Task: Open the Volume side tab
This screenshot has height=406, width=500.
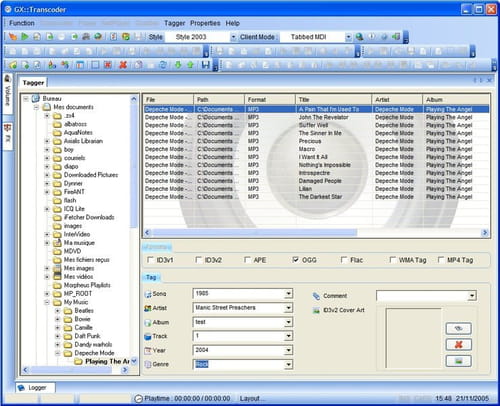Action: click(8, 93)
